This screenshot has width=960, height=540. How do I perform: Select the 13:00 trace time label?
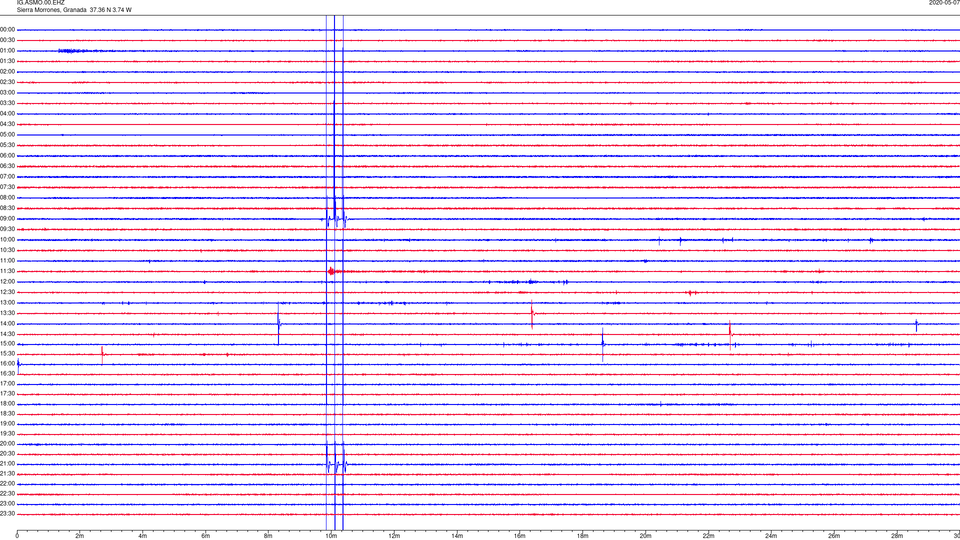pyautogui.click(x=7, y=302)
